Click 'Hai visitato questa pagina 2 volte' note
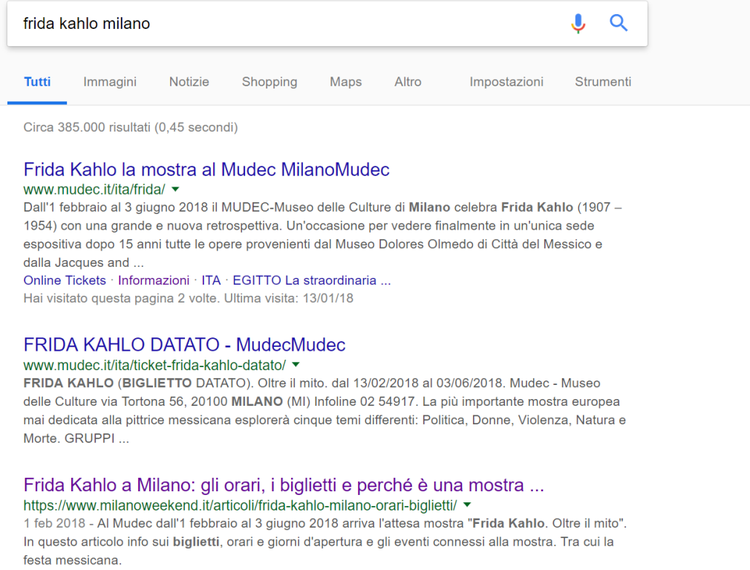 (x=188, y=298)
